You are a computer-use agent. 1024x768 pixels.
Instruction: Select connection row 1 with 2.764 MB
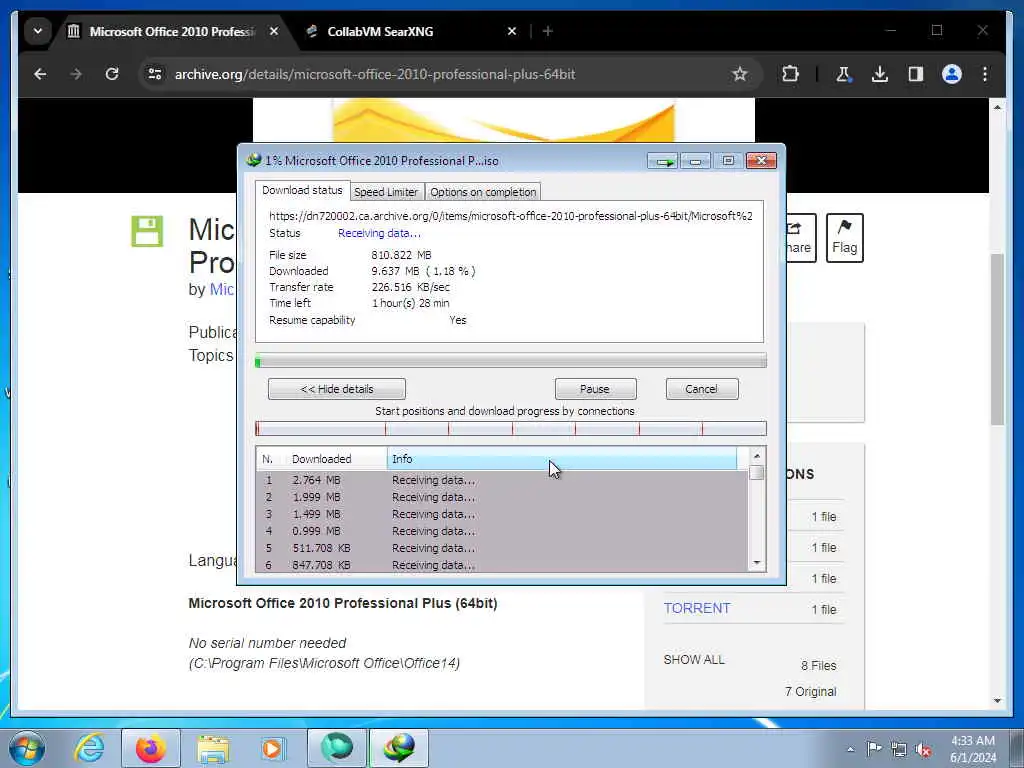pyautogui.click(x=502, y=480)
